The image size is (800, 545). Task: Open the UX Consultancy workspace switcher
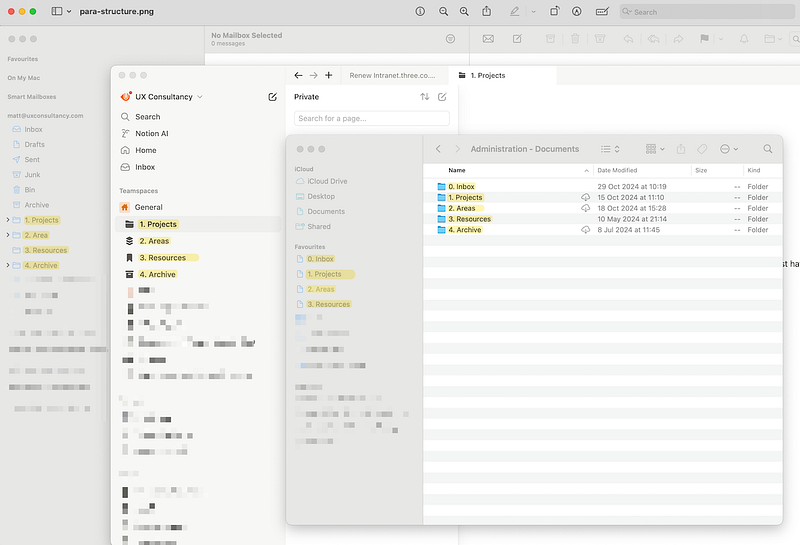point(162,97)
